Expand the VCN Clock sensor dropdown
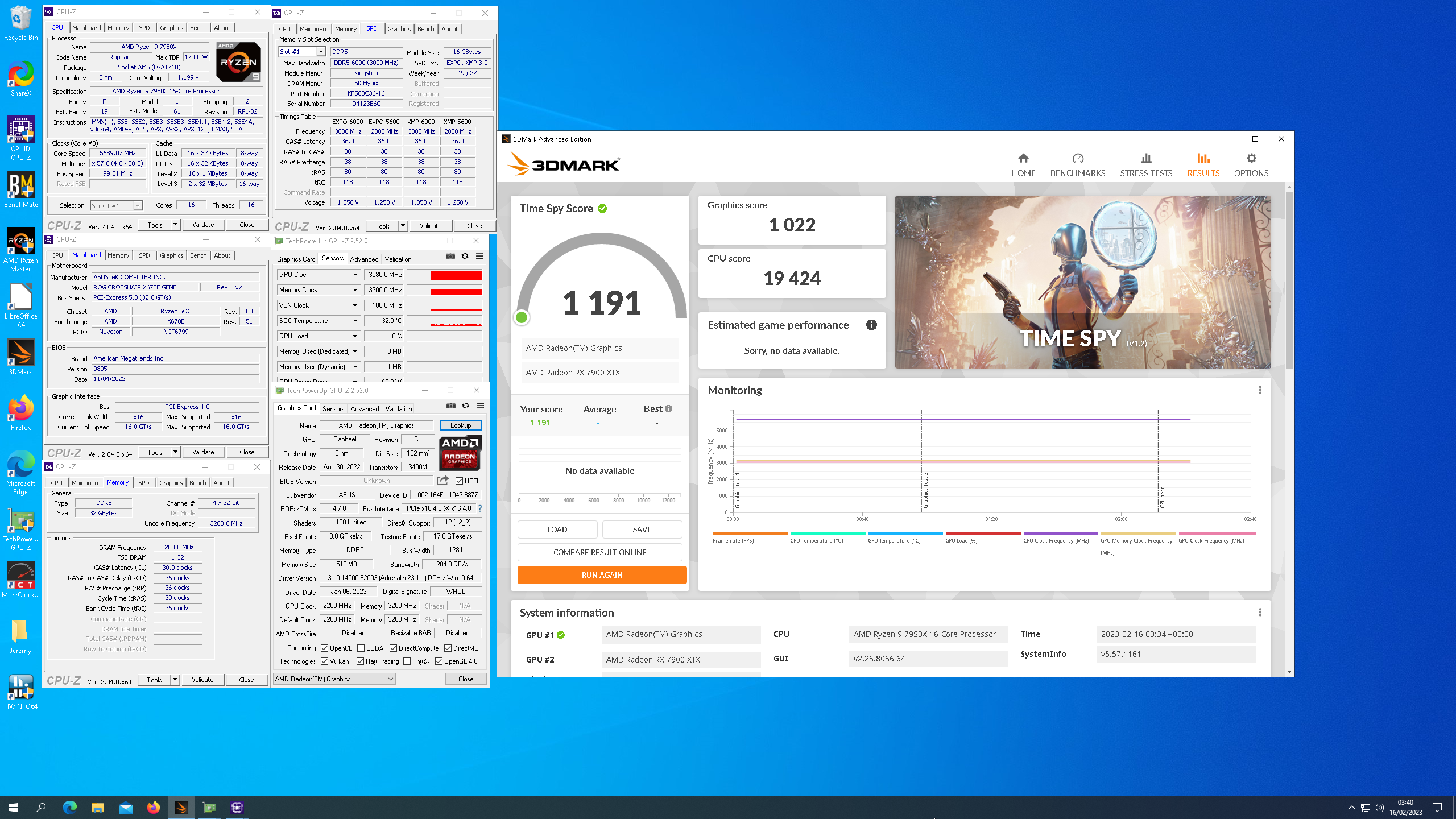 [x=355, y=305]
